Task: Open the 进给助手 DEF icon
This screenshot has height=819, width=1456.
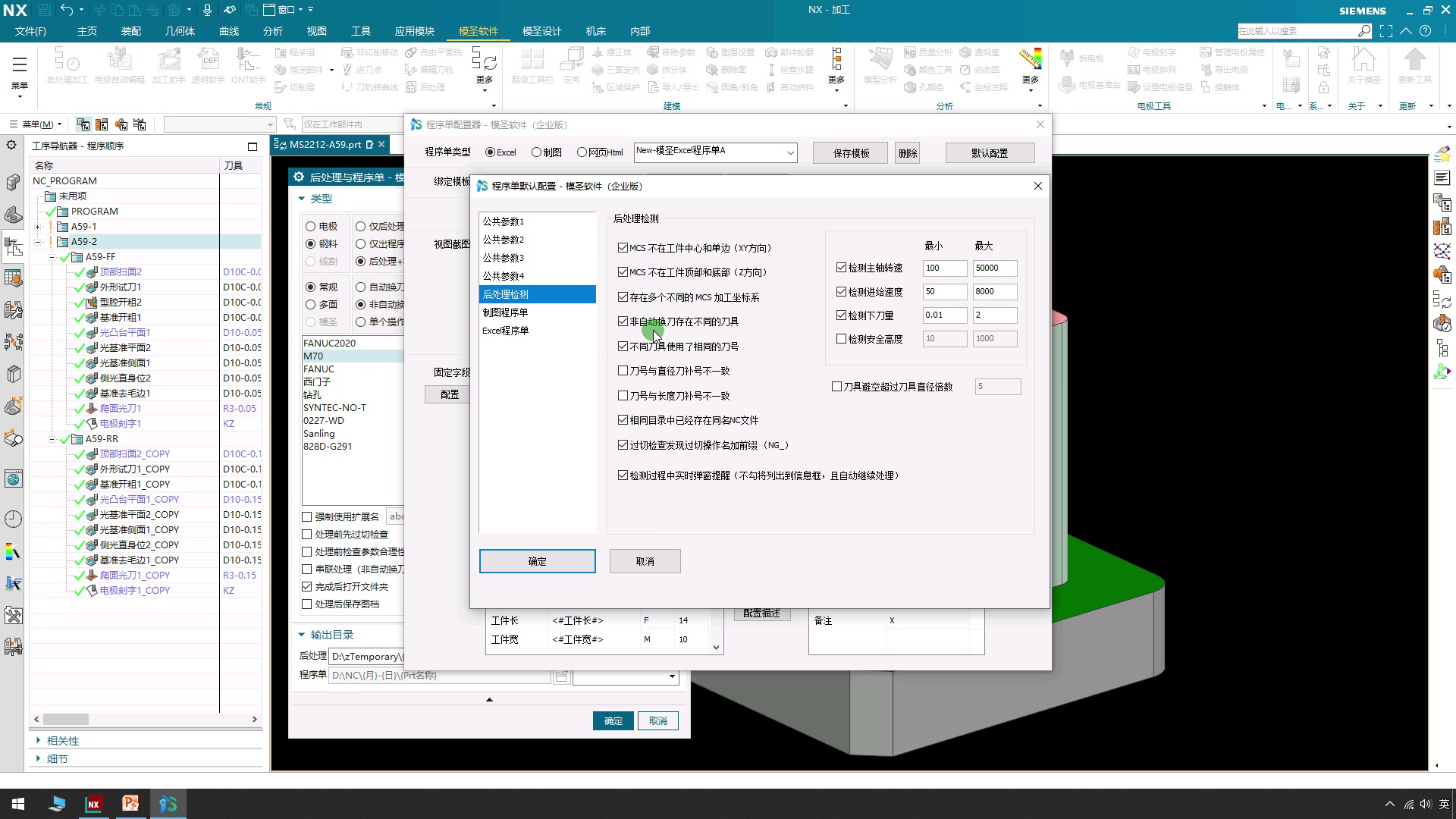Action: click(x=208, y=64)
